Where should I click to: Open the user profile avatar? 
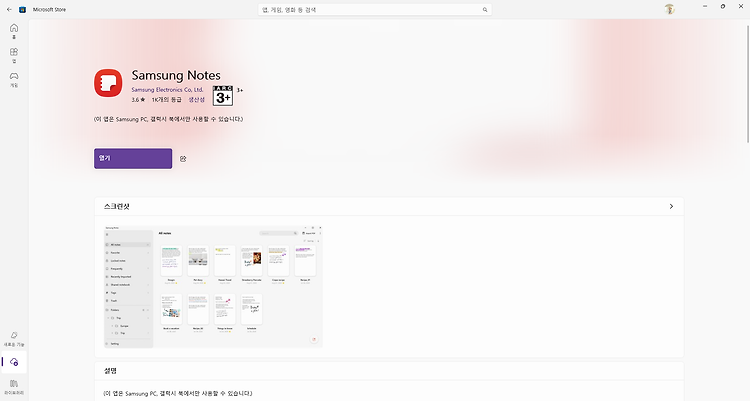[x=669, y=9]
